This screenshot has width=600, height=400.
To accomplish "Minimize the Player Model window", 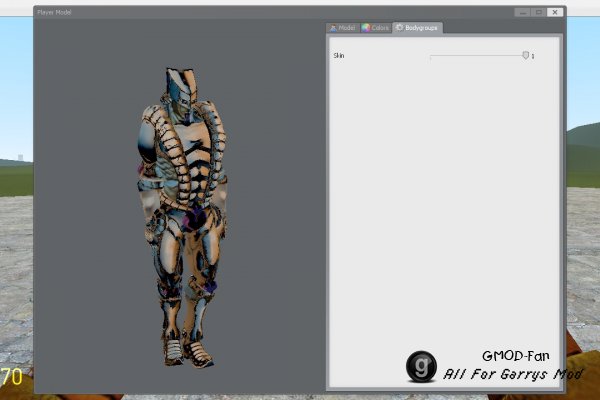I will tap(522, 12).
